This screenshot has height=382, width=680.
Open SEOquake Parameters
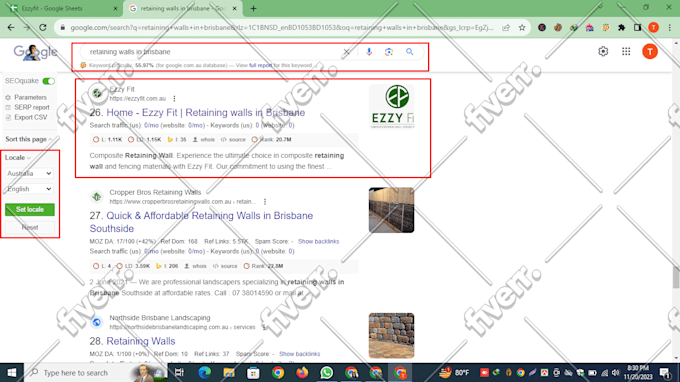point(26,97)
